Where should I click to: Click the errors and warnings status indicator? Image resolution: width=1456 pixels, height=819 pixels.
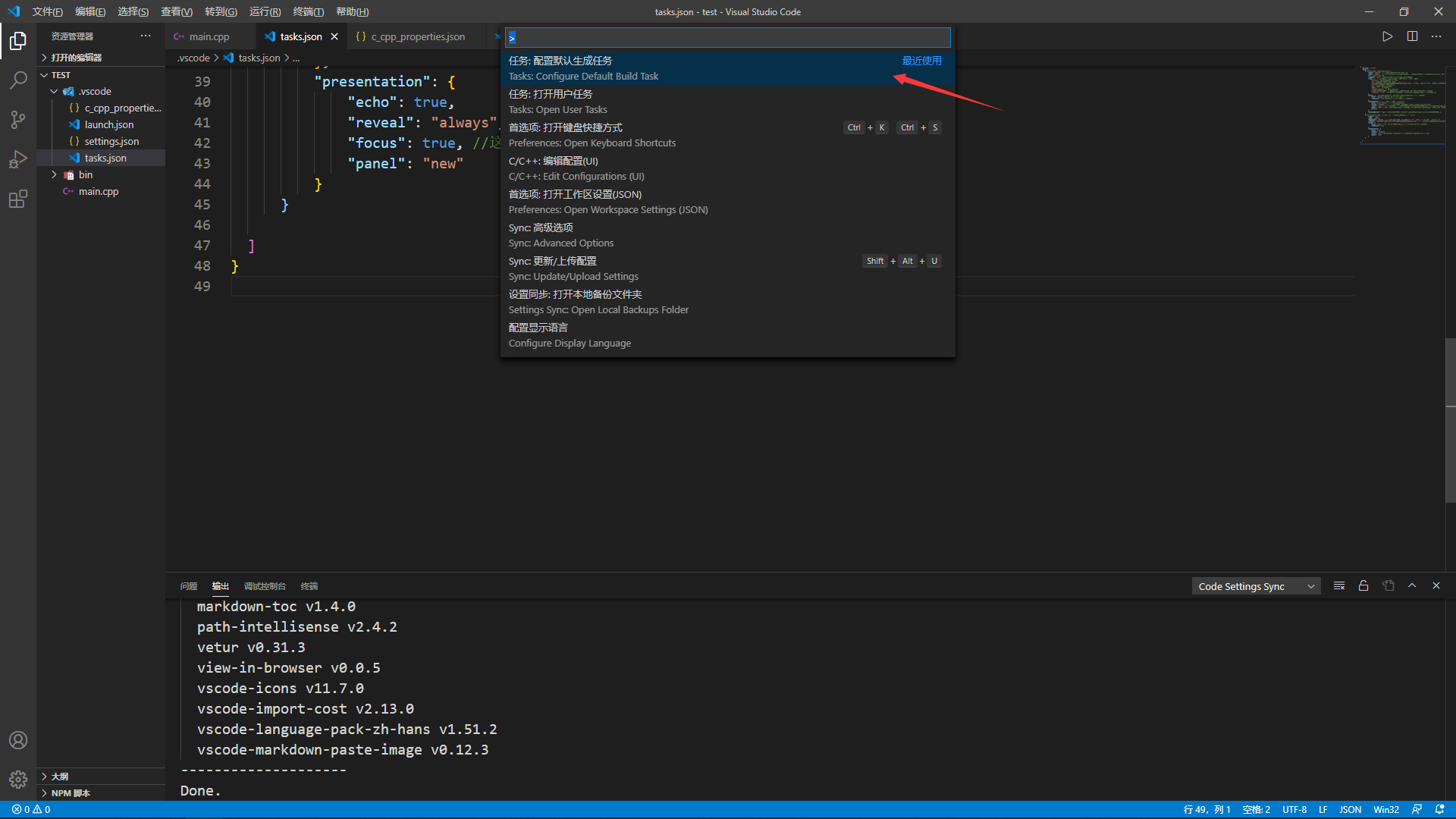31,809
